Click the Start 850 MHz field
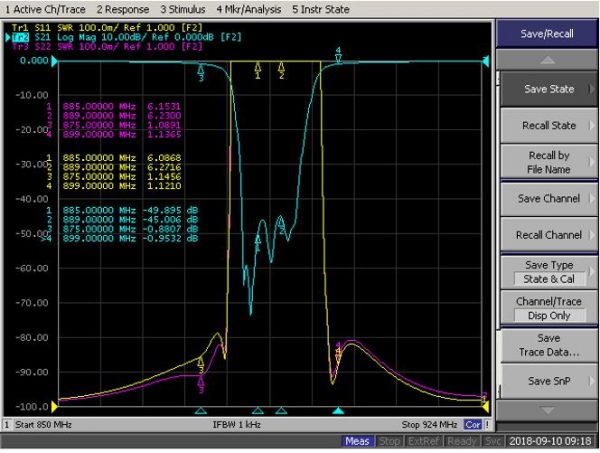This screenshot has height=453, width=600. coord(43,425)
